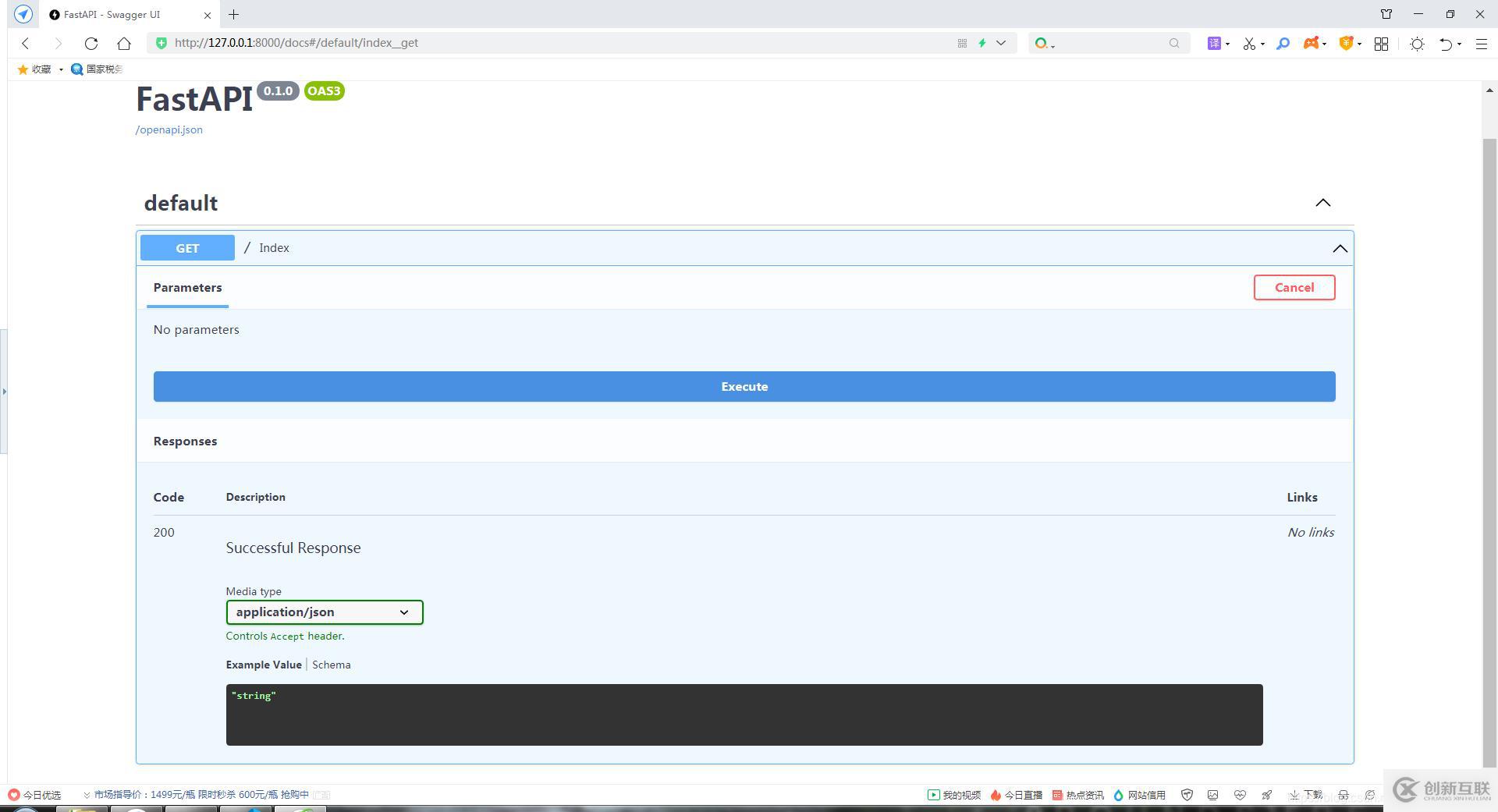Image resolution: width=1498 pixels, height=812 pixels.
Task: Expand the address bar history dropdown arrow
Action: tap(1001, 43)
